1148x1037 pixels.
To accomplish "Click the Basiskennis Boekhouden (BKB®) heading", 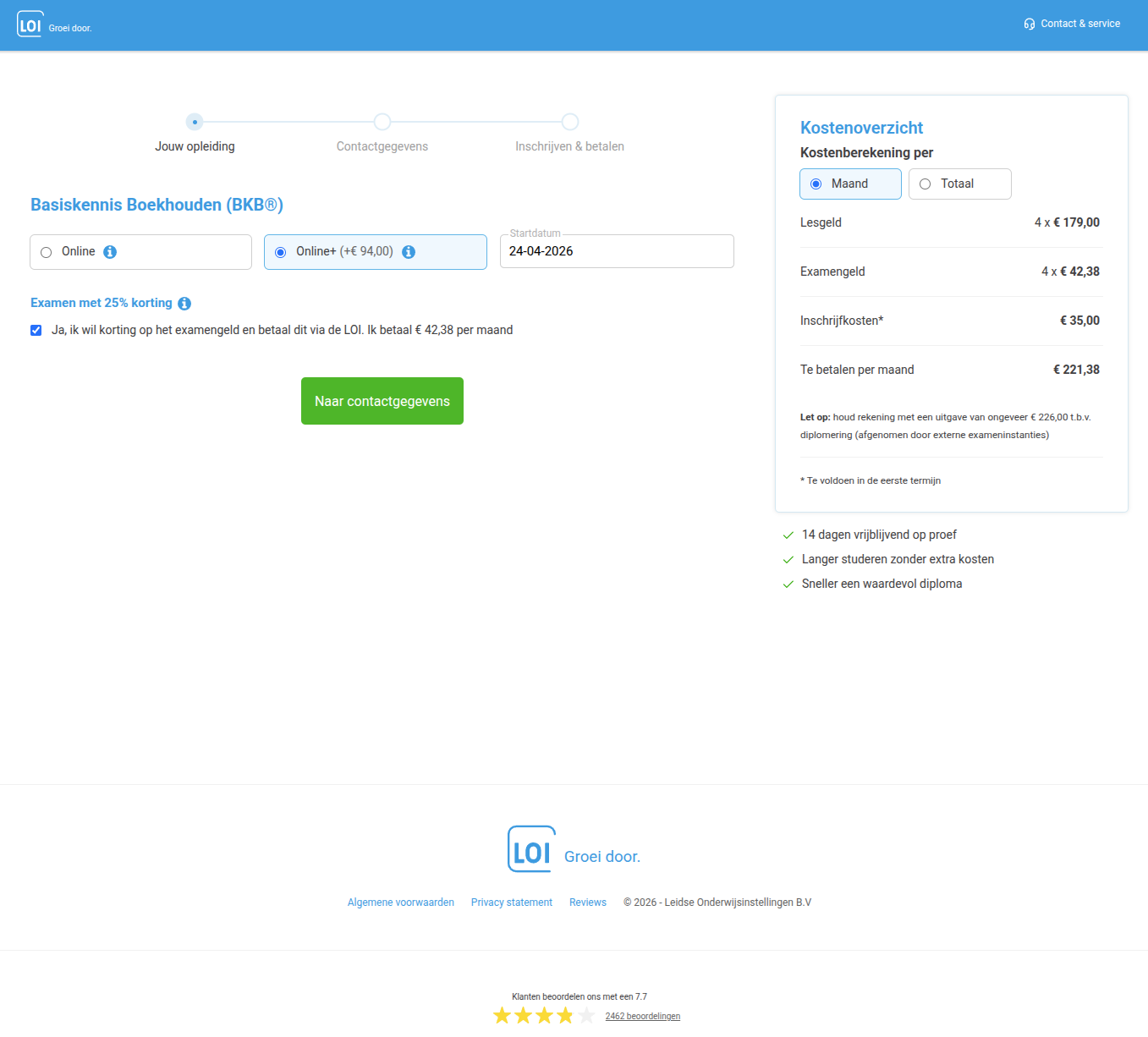I will click(x=157, y=205).
